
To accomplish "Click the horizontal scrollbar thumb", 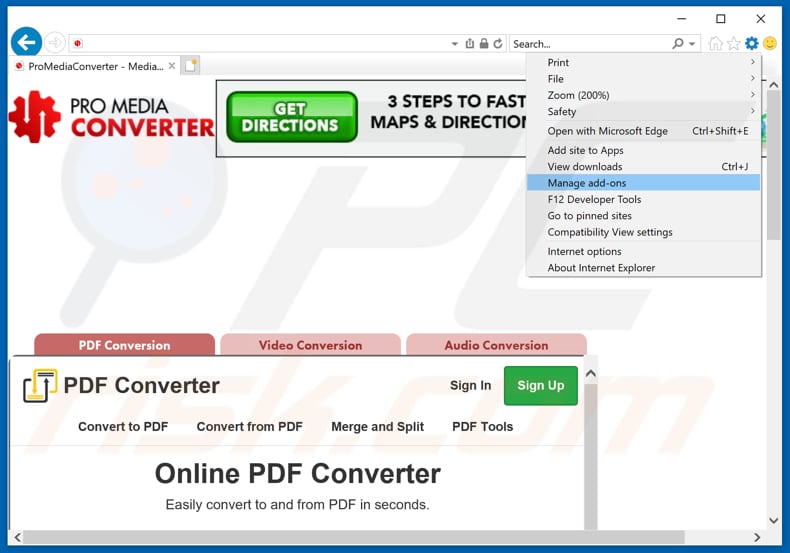I will (354, 537).
